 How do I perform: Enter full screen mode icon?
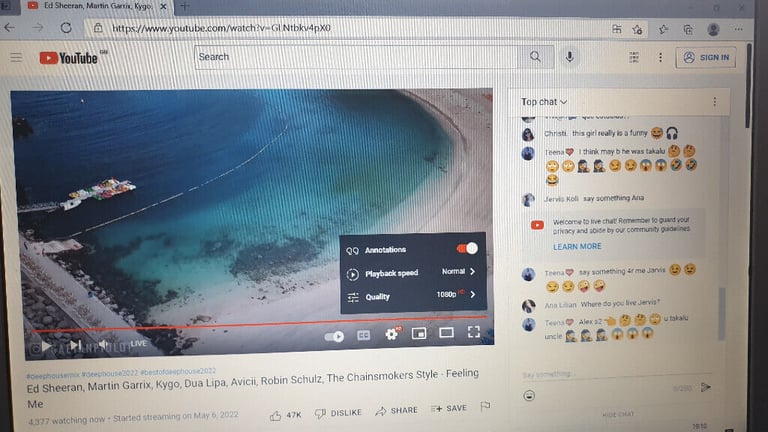point(474,332)
